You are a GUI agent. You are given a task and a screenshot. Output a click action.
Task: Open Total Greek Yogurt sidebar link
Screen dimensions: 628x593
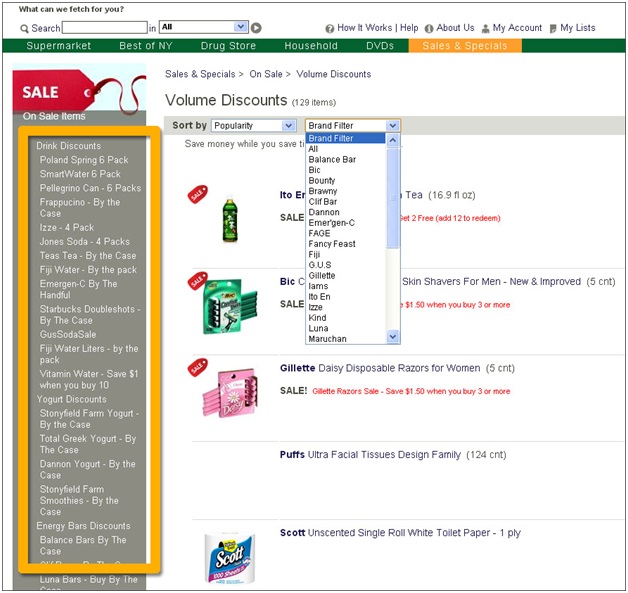pos(88,444)
